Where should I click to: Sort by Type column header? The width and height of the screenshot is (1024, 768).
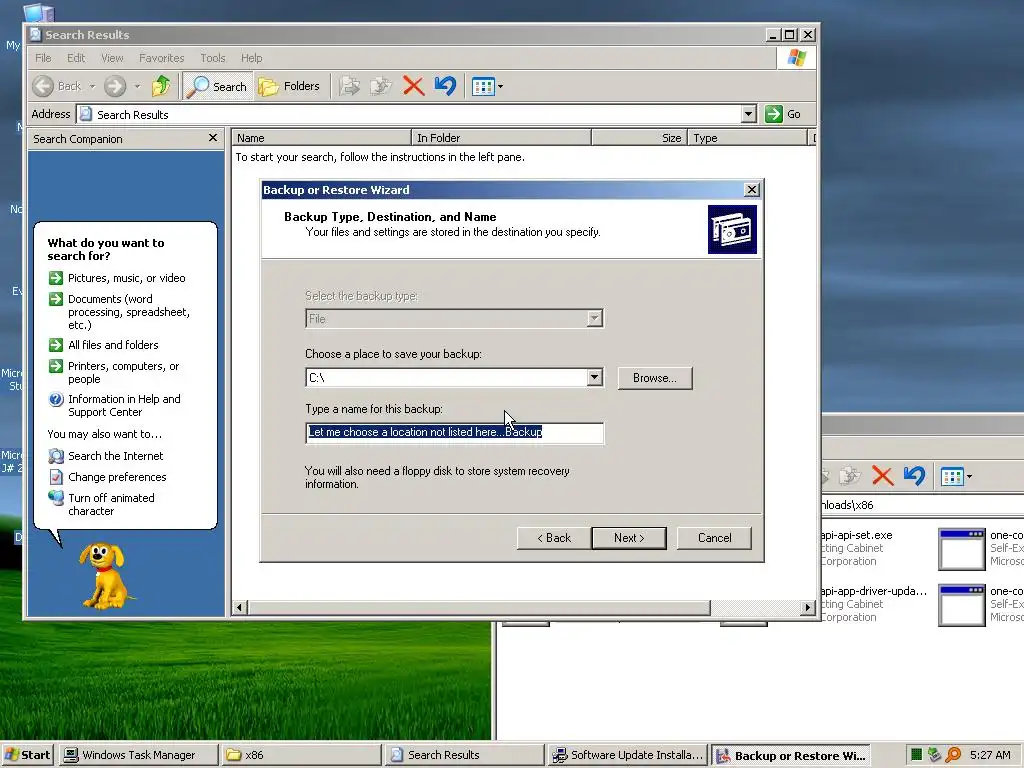point(748,138)
